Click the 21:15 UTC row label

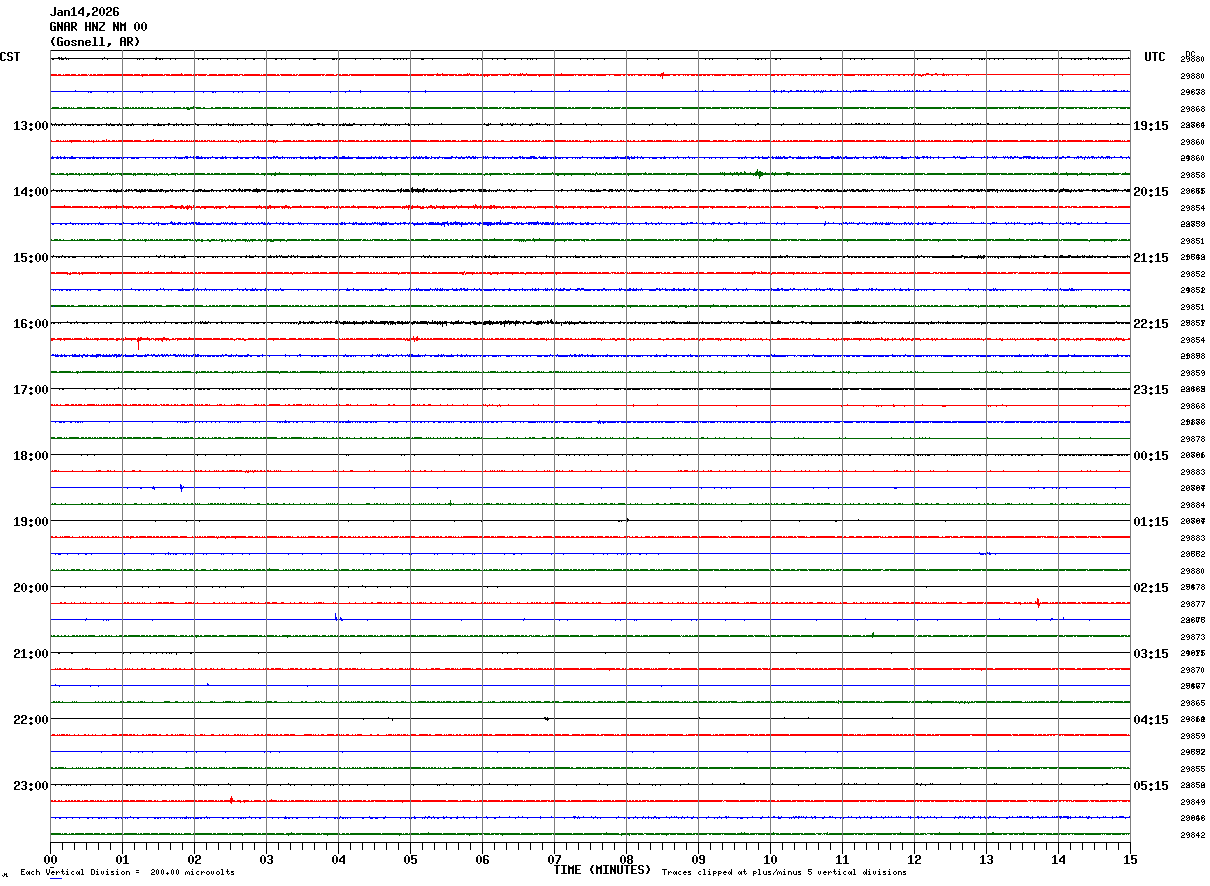(1151, 258)
